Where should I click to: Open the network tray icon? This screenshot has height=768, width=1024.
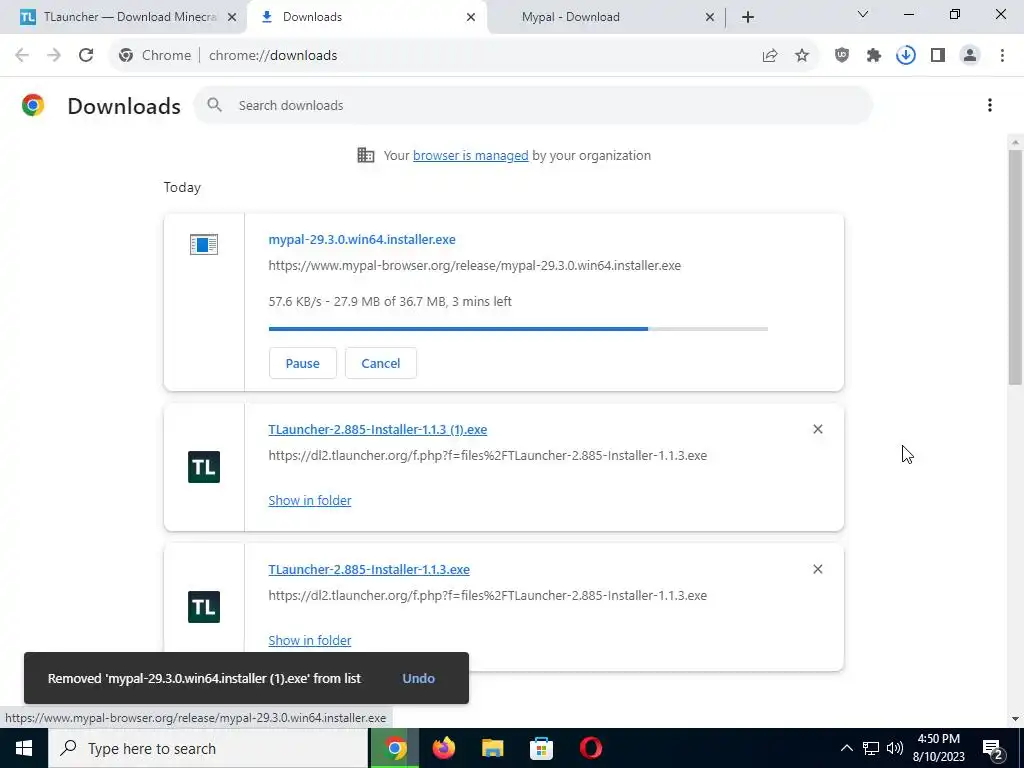(x=871, y=748)
